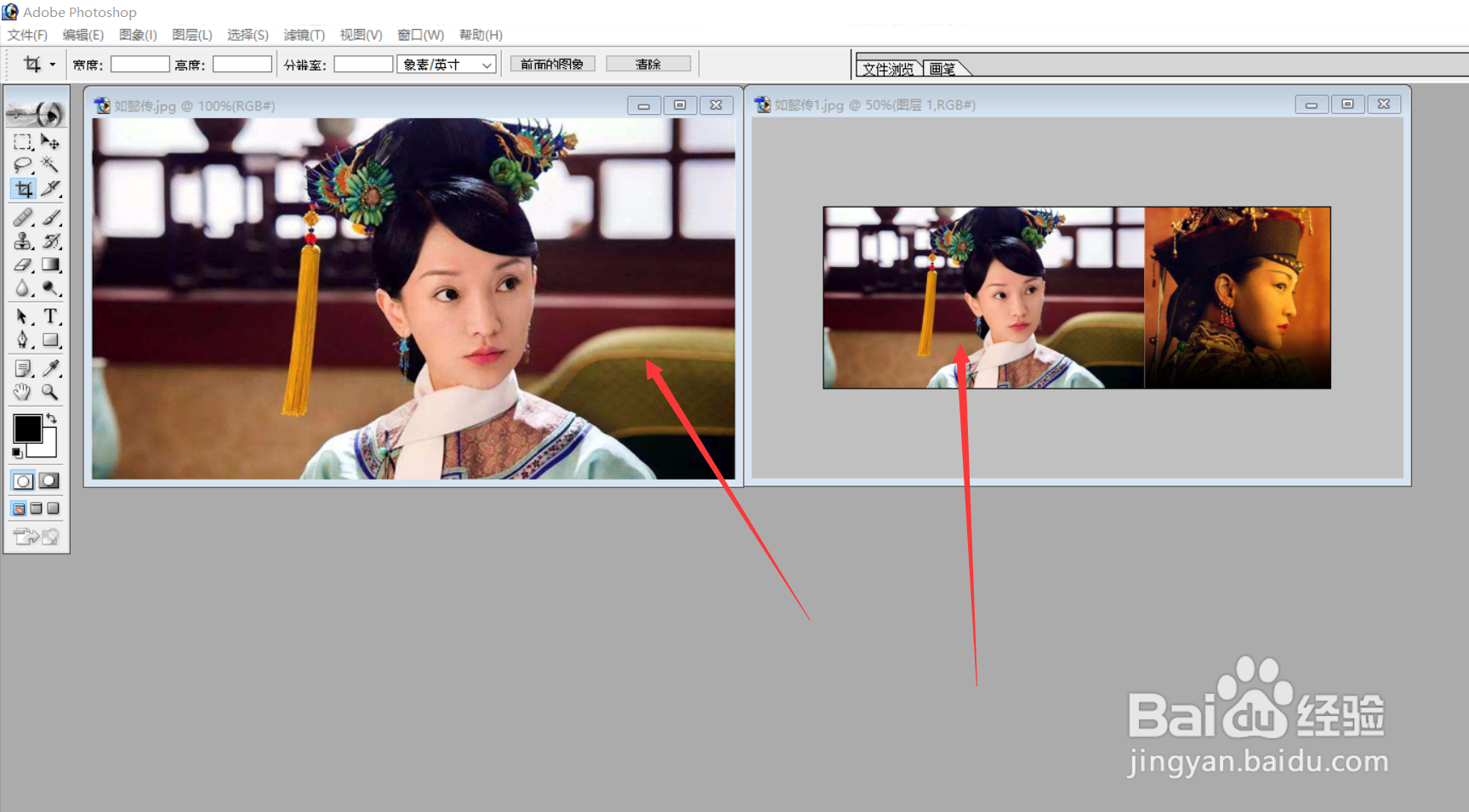Viewport: 1469px width, 812px height.
Task: Select the Magic Wand tool
Action: pos(50,165)
